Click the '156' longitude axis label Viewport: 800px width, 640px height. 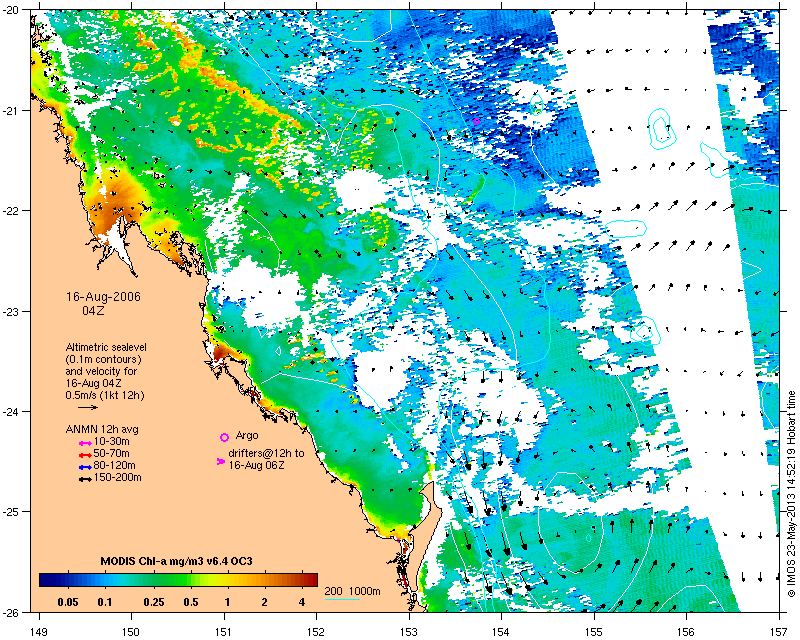point(686,632)
